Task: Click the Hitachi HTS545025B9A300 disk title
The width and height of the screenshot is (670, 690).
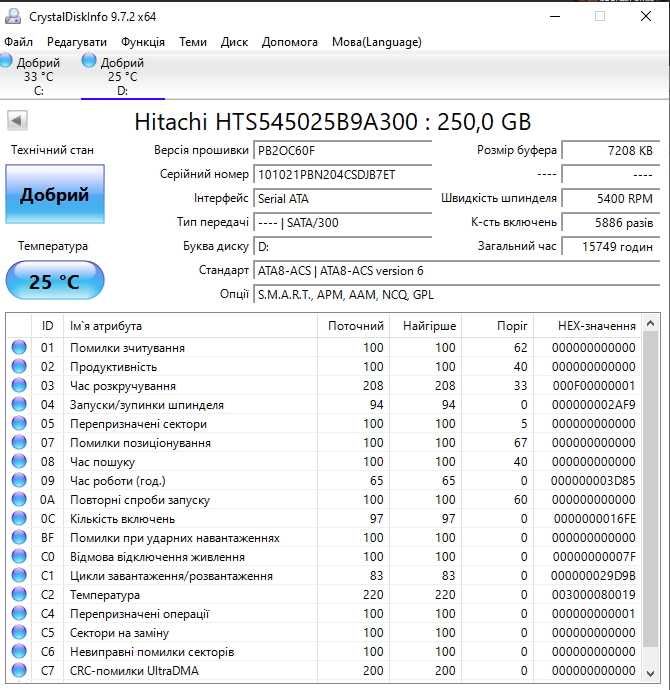Action: (332, 121)
